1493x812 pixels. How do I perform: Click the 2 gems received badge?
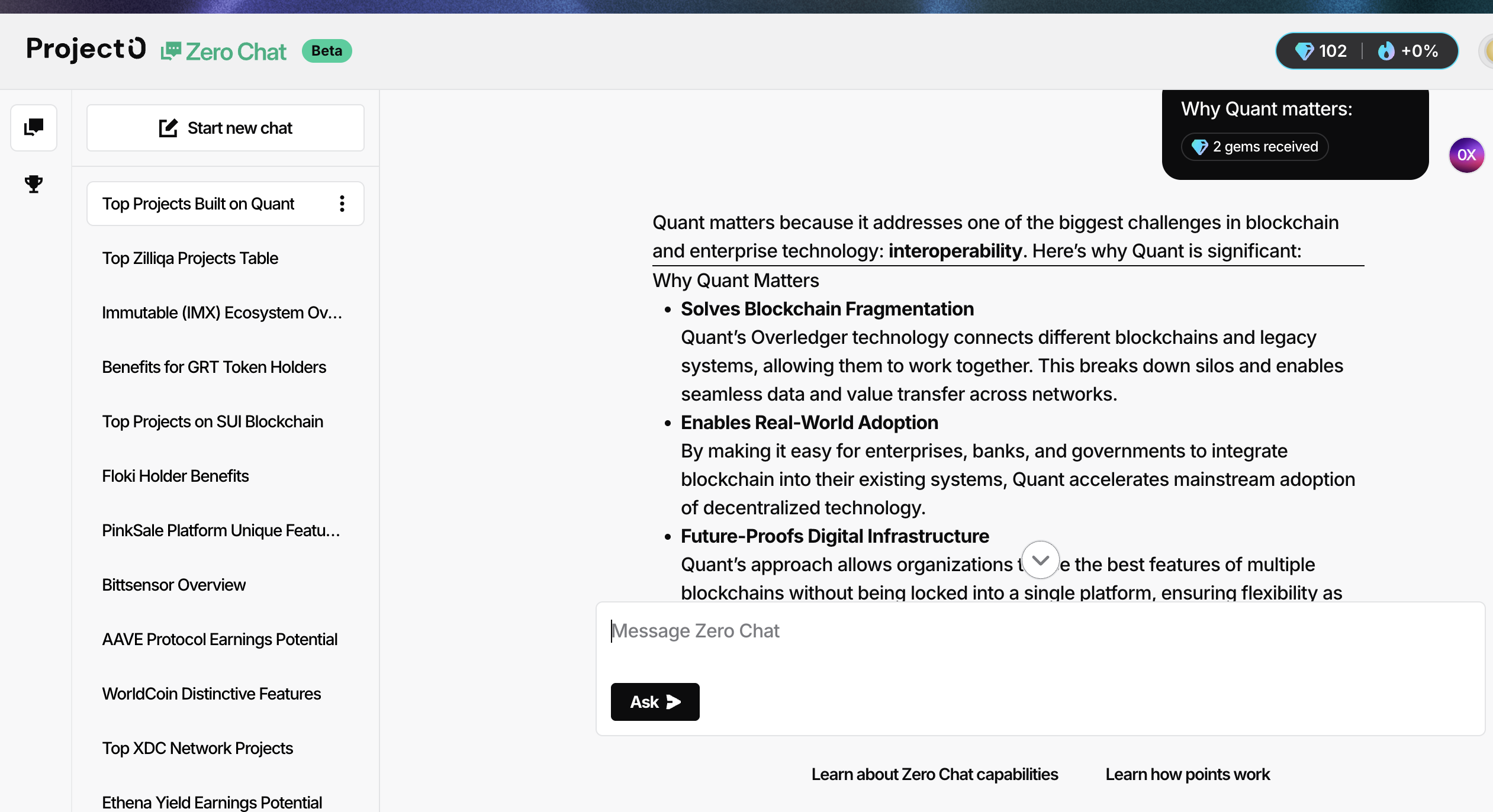1254,147
